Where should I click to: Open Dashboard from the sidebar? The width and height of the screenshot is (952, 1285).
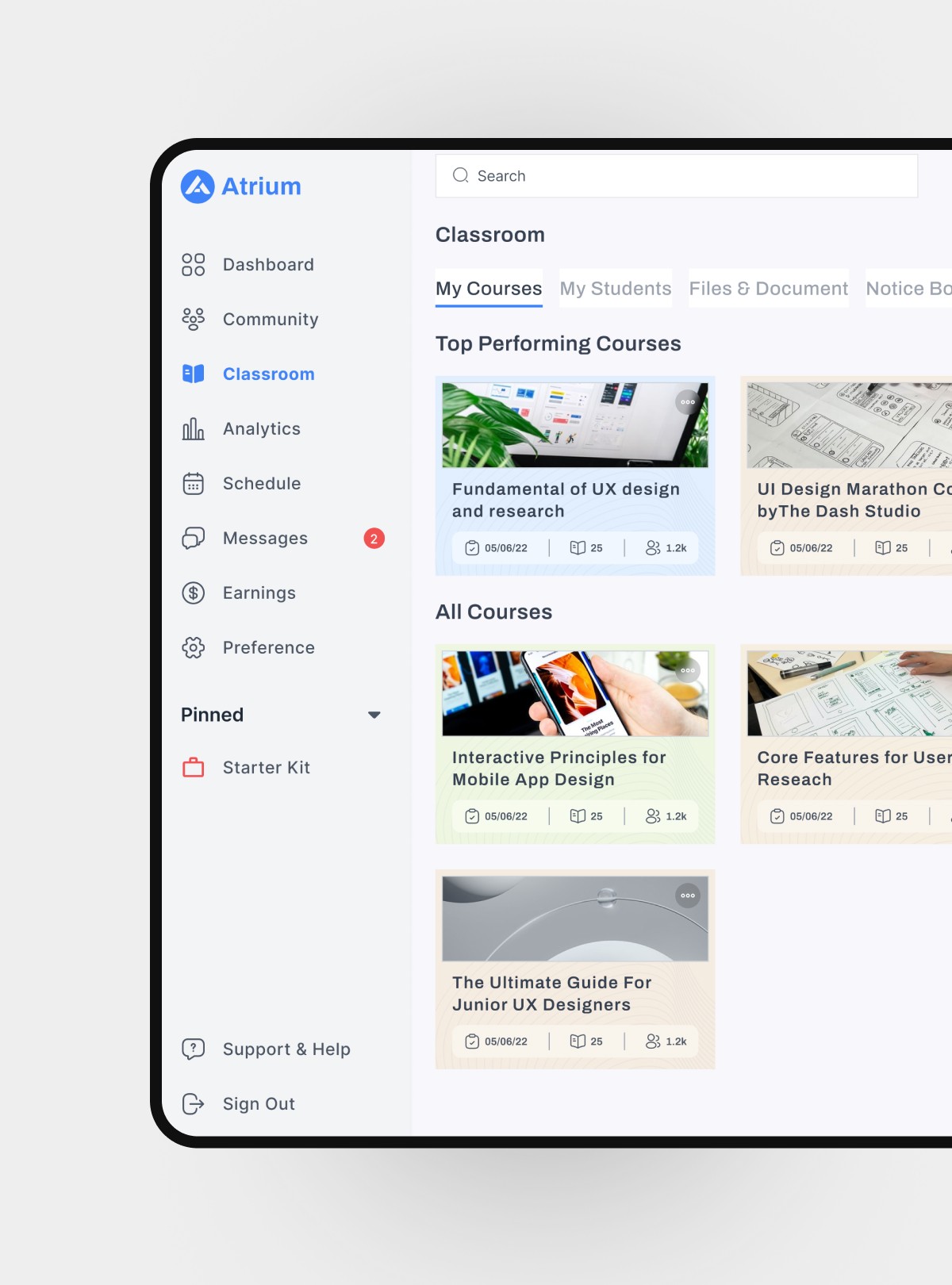(268, 265)
